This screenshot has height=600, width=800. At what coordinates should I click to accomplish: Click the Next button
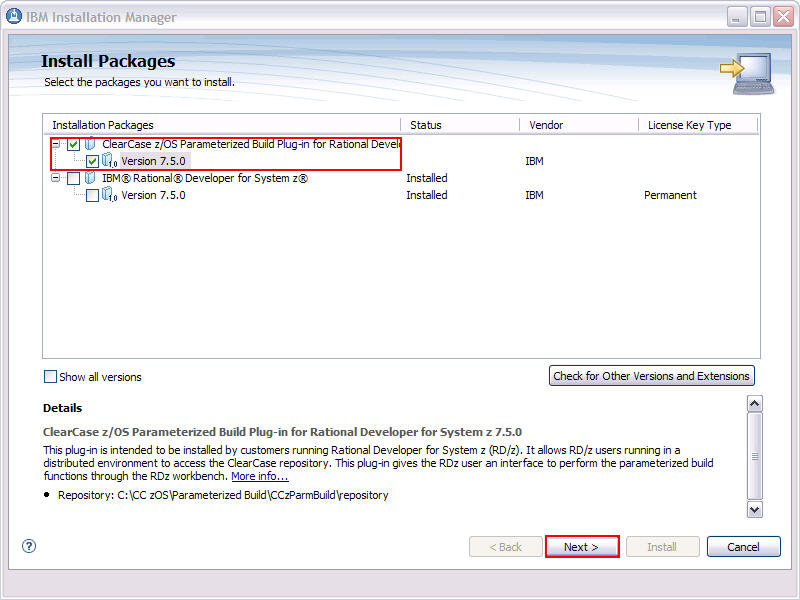click(582, 546)
